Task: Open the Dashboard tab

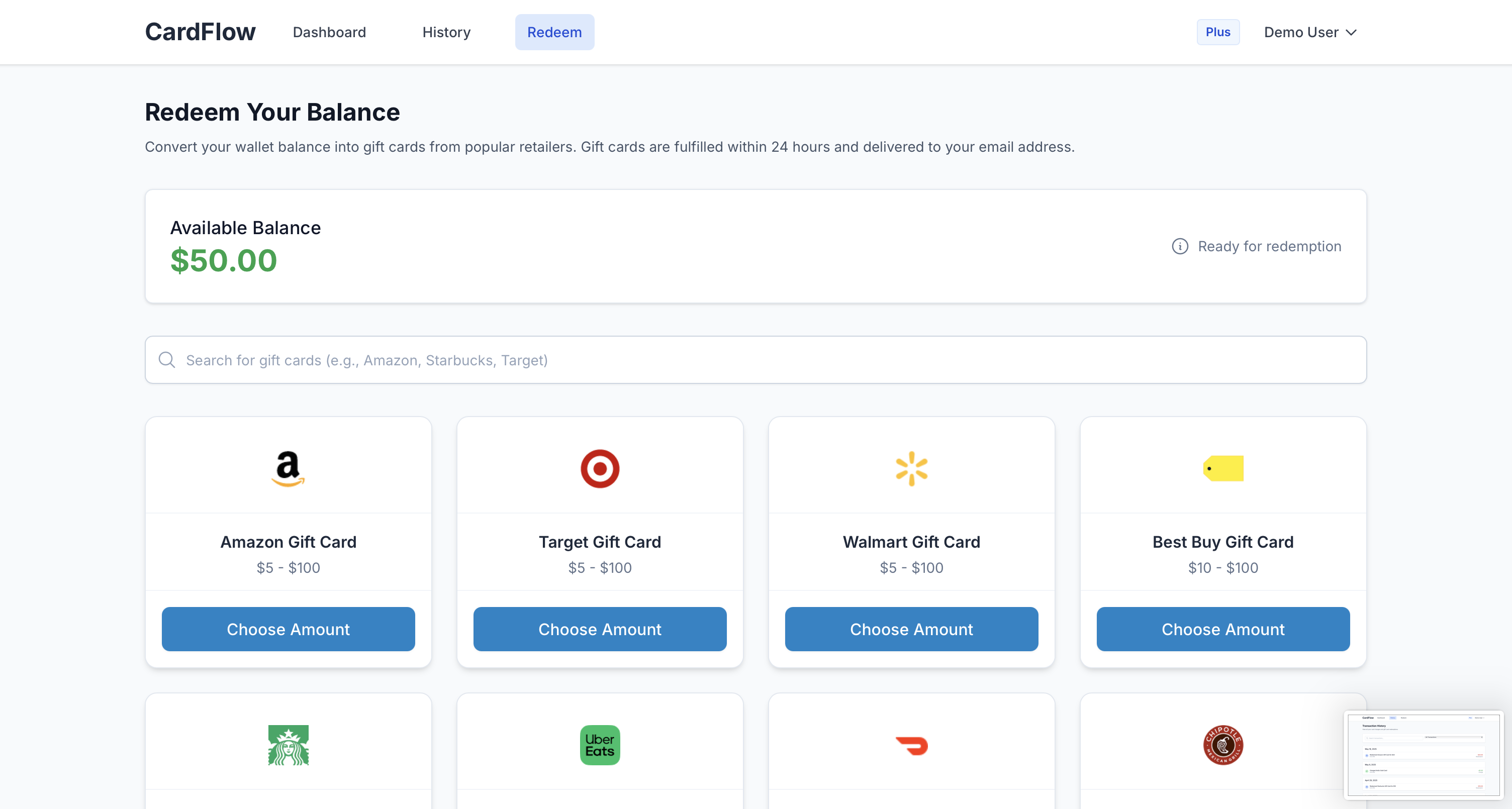Action: tap(329, 32)
